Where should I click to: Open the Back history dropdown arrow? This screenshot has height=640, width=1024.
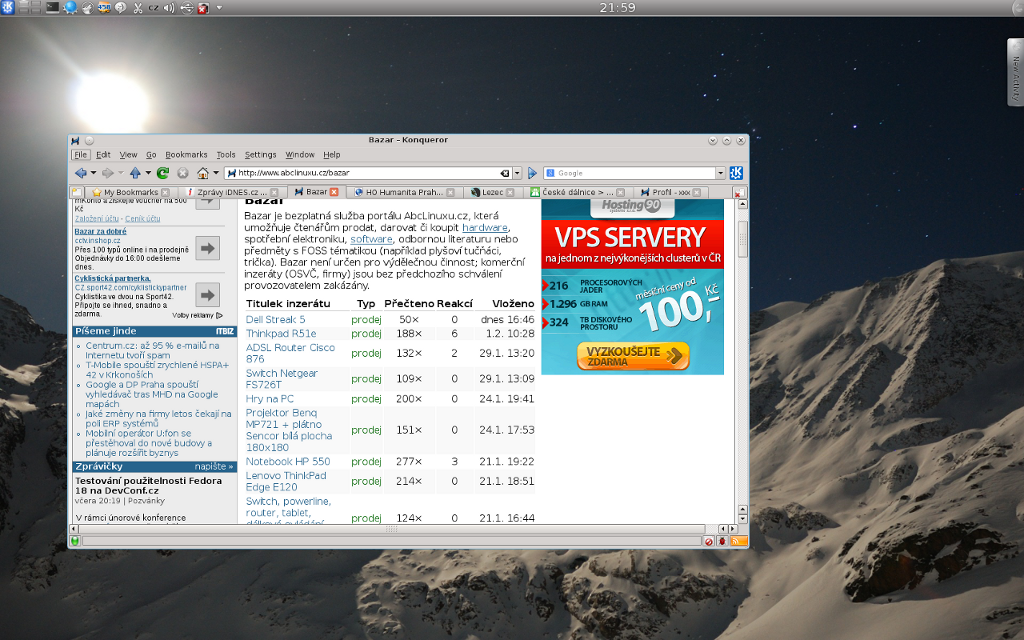point(93,173)
